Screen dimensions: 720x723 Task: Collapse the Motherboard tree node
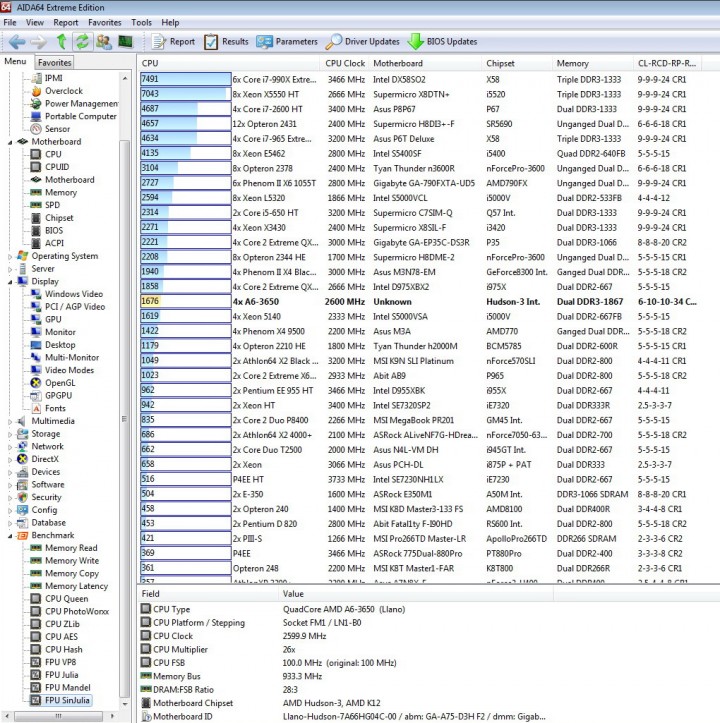coord(10,142)
